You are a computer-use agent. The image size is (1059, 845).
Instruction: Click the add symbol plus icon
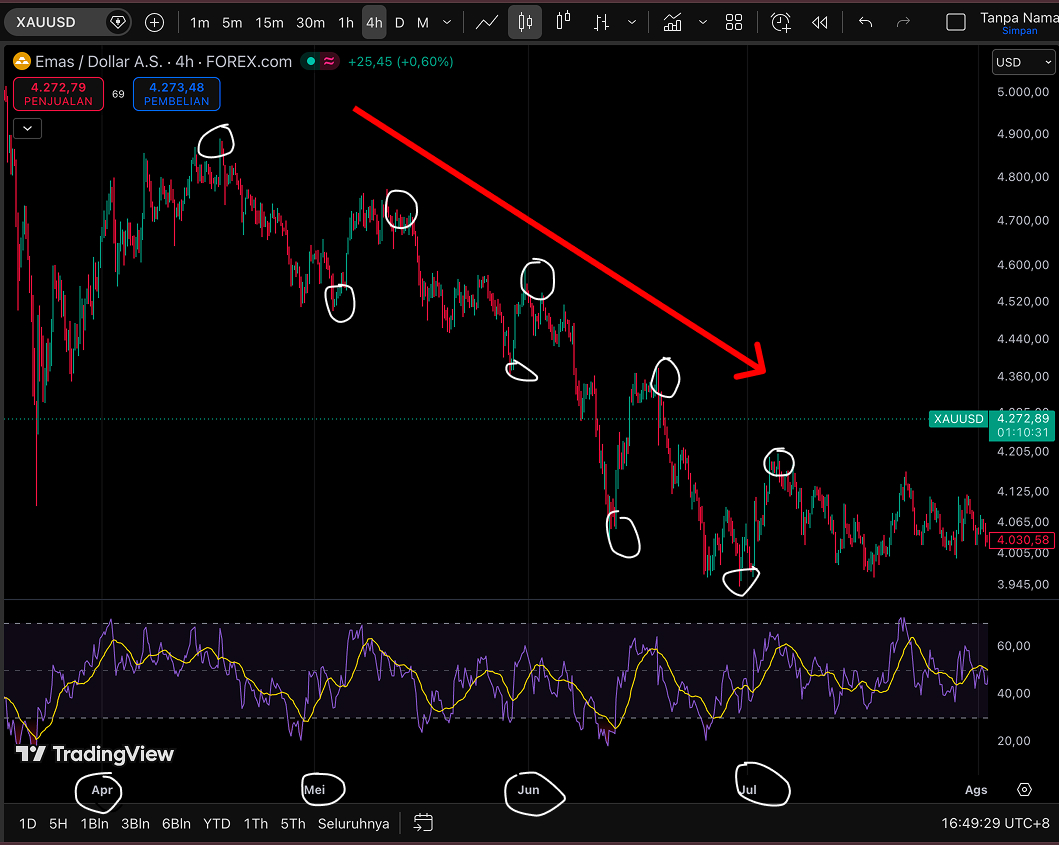pyautogui.click(x=155, y=22)
